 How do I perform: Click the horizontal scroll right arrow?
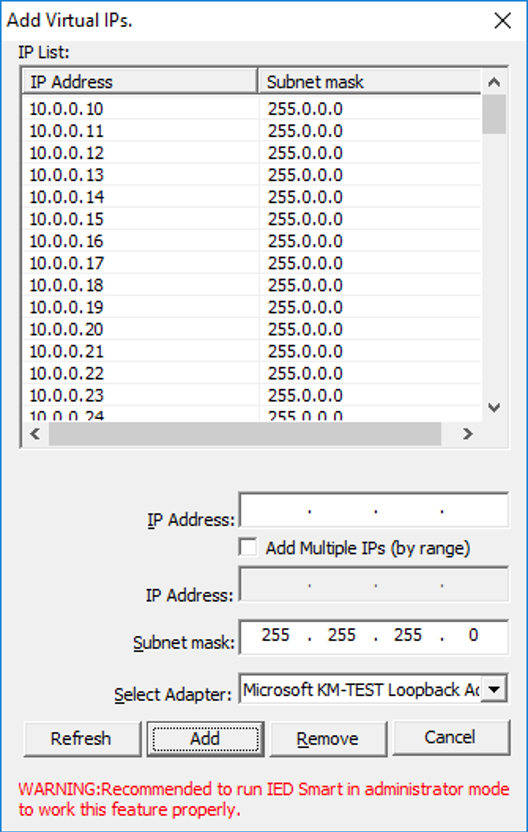pos(468,434)
